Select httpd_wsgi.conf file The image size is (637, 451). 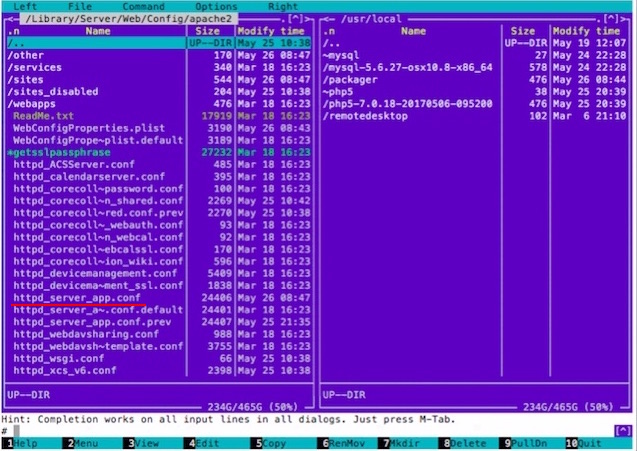tap(159, 358)
